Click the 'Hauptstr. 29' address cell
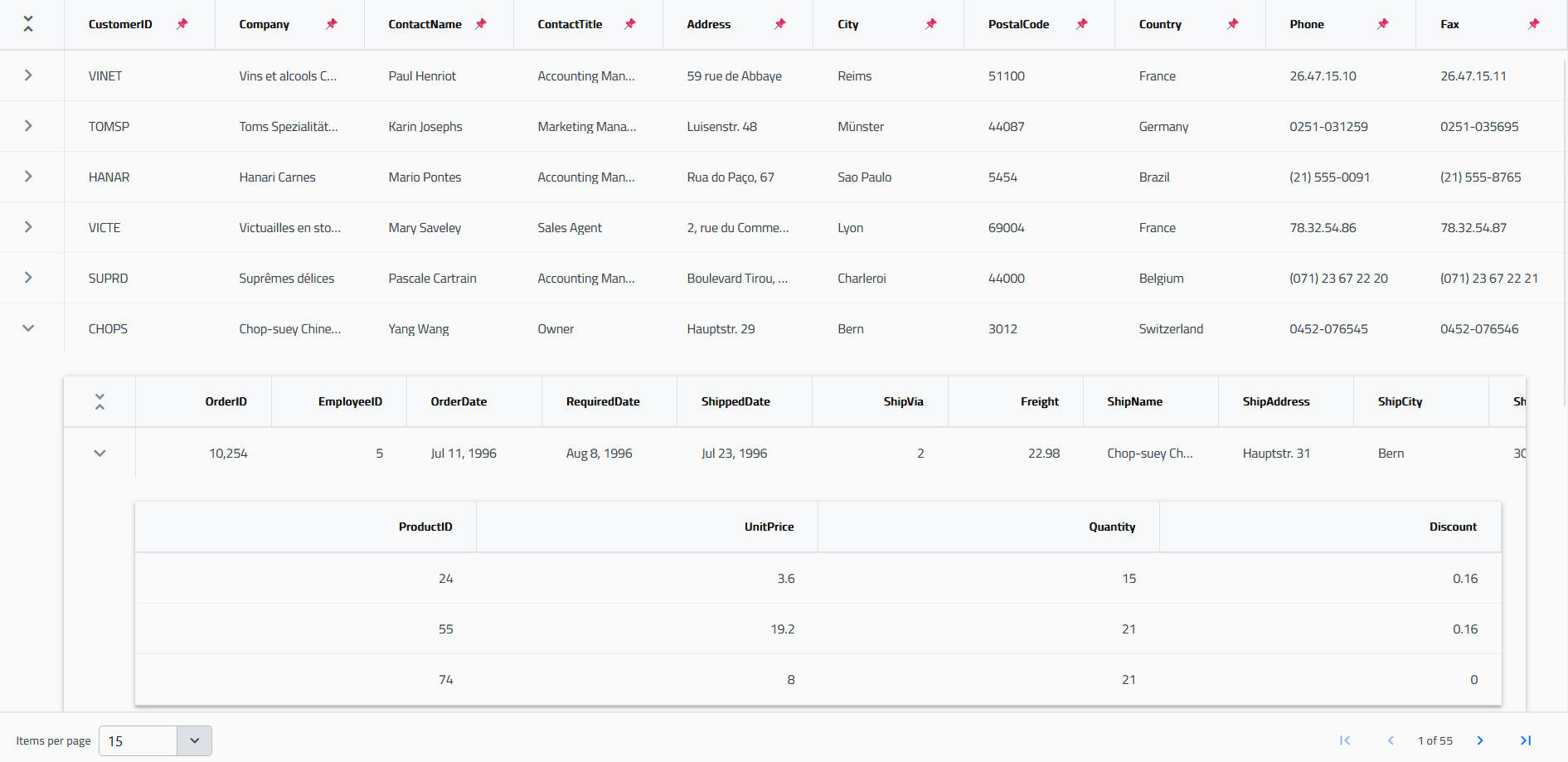This screenshot has width=1568, height=762. click(x=738, y=328)
